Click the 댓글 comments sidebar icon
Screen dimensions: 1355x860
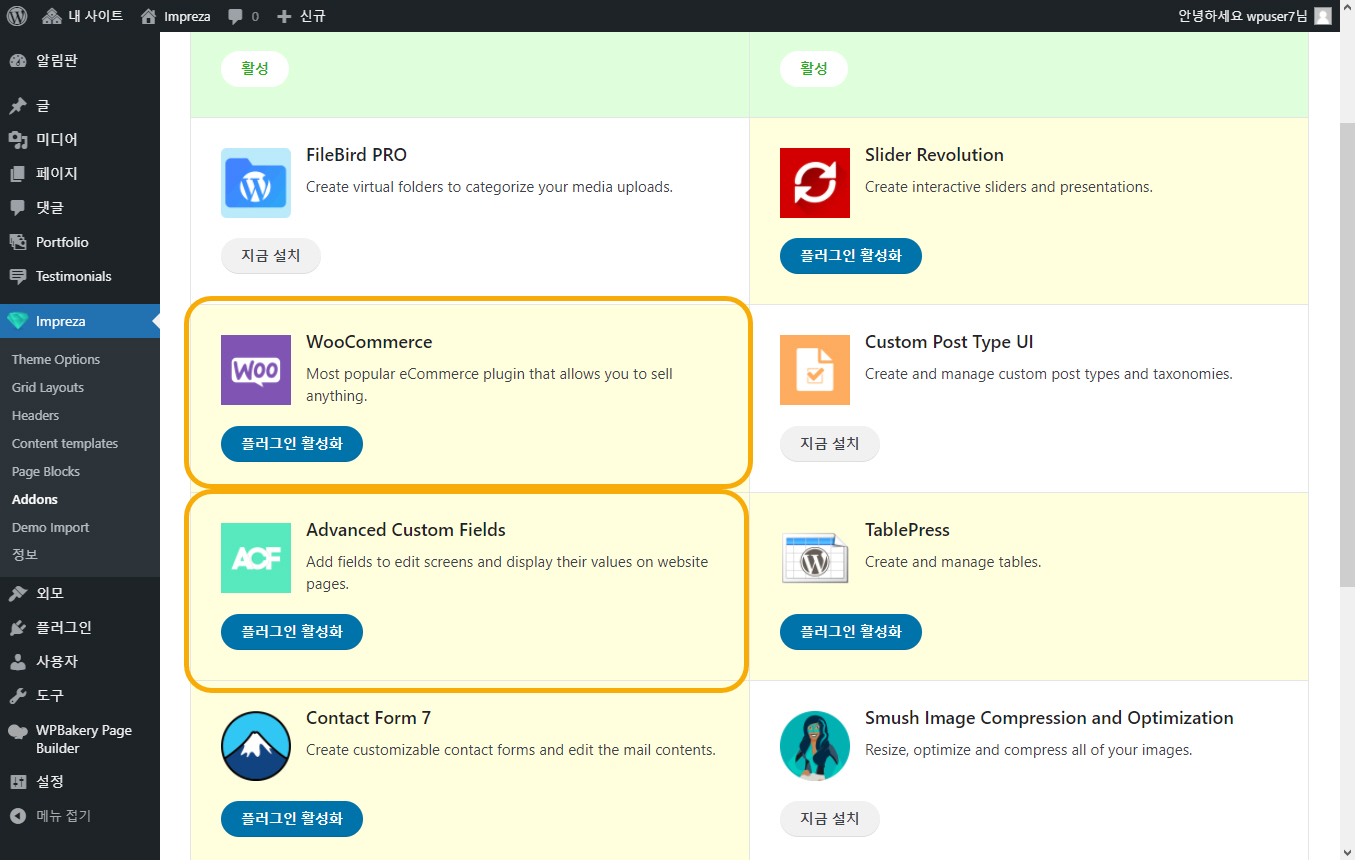coord(17,208)
